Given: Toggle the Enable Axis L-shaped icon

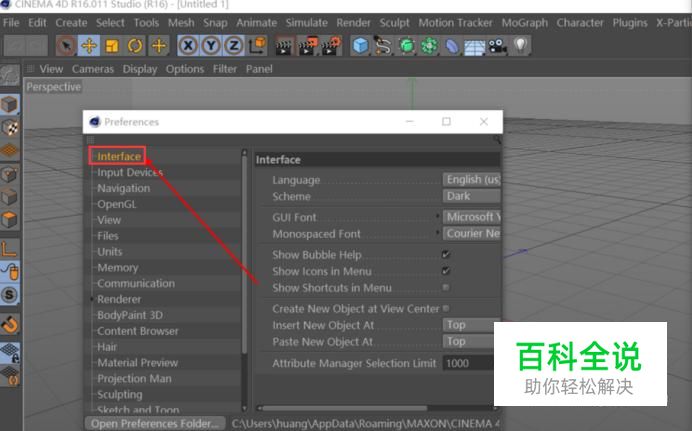Looking at the screenshot, I should coord(9,248).
